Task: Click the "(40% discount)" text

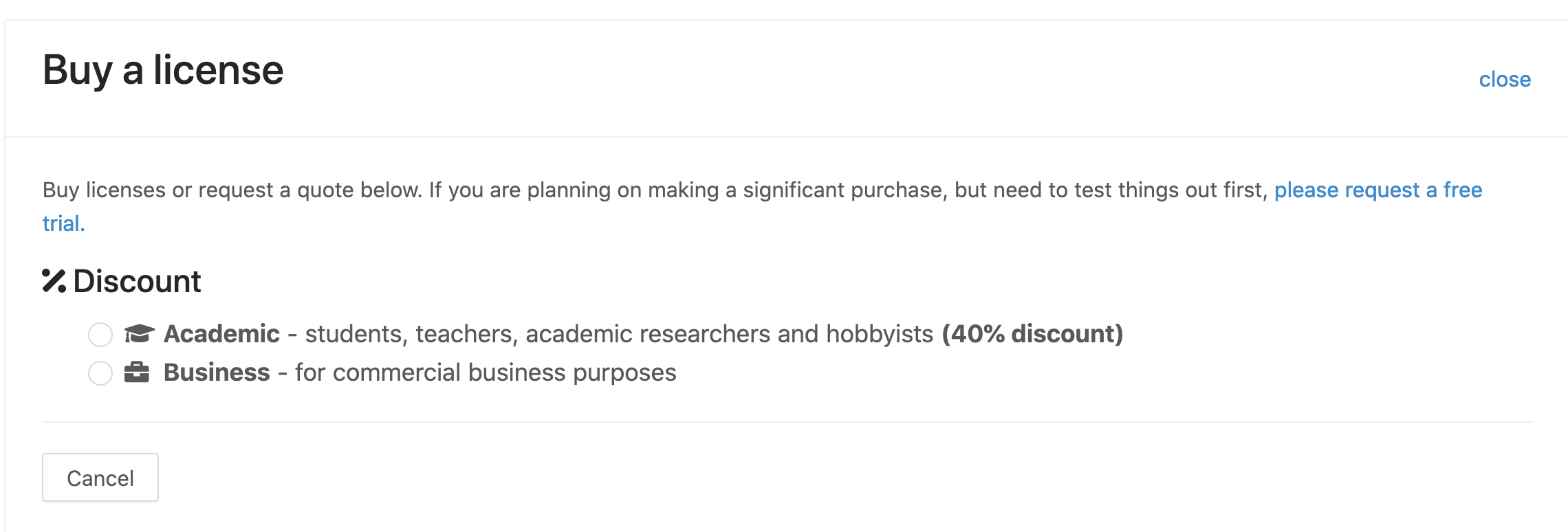Action: pos(1032,334)
